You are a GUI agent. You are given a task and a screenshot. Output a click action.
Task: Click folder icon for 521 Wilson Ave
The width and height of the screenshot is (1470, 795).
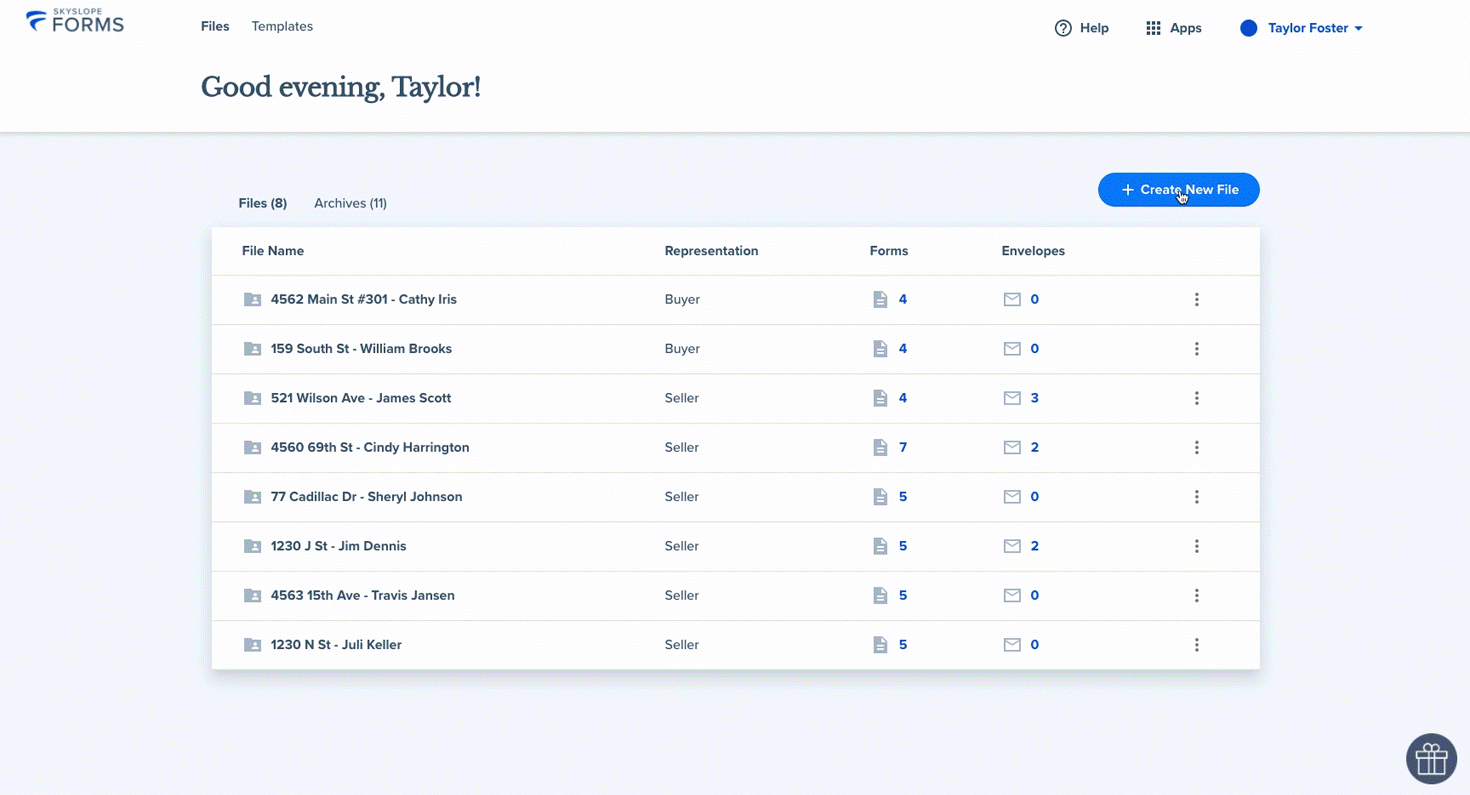click(252, 398)
